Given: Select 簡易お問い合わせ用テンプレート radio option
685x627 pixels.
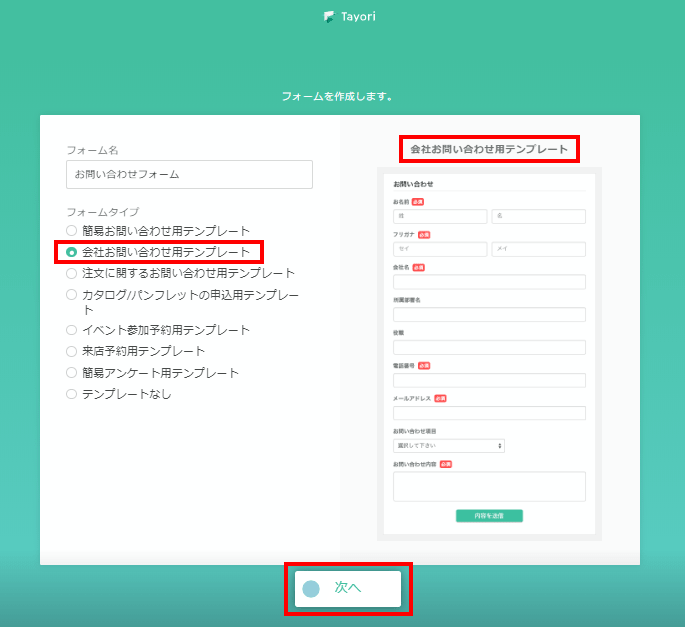Looking at the screenshot, I should [72, 231].
